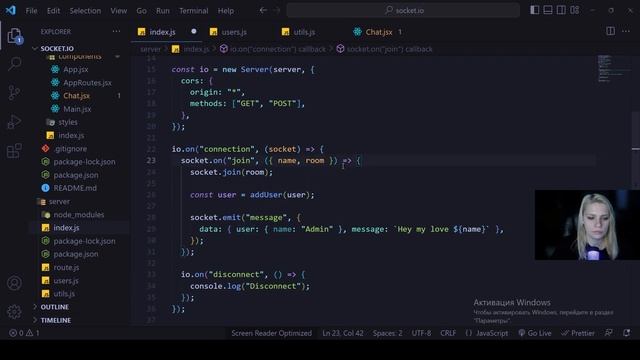Expand the OUTLINE section
The width and height of the screenshot is (640, 360).
(55, 307)
